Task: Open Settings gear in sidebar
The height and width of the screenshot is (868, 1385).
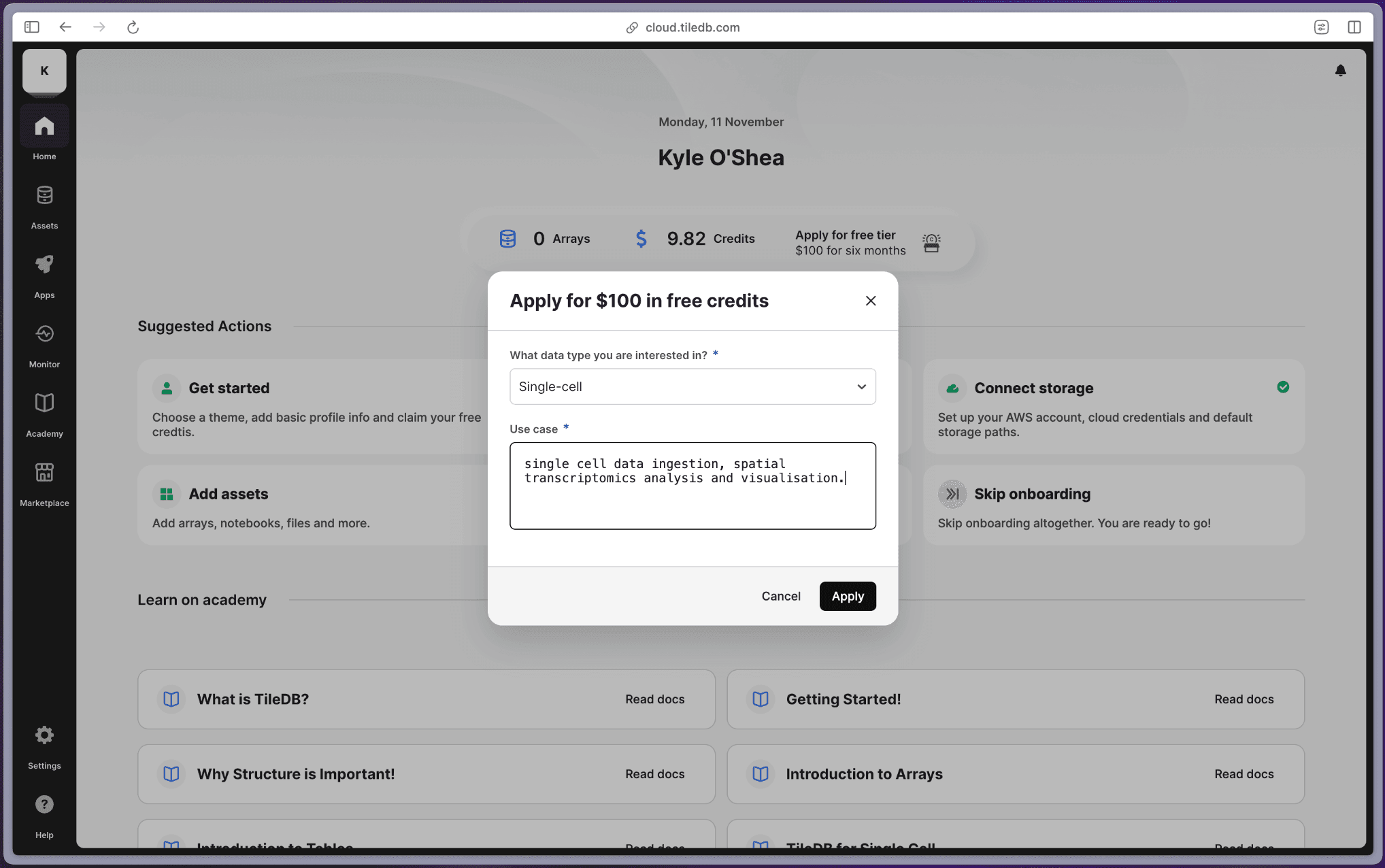Action: coord(44,735)
